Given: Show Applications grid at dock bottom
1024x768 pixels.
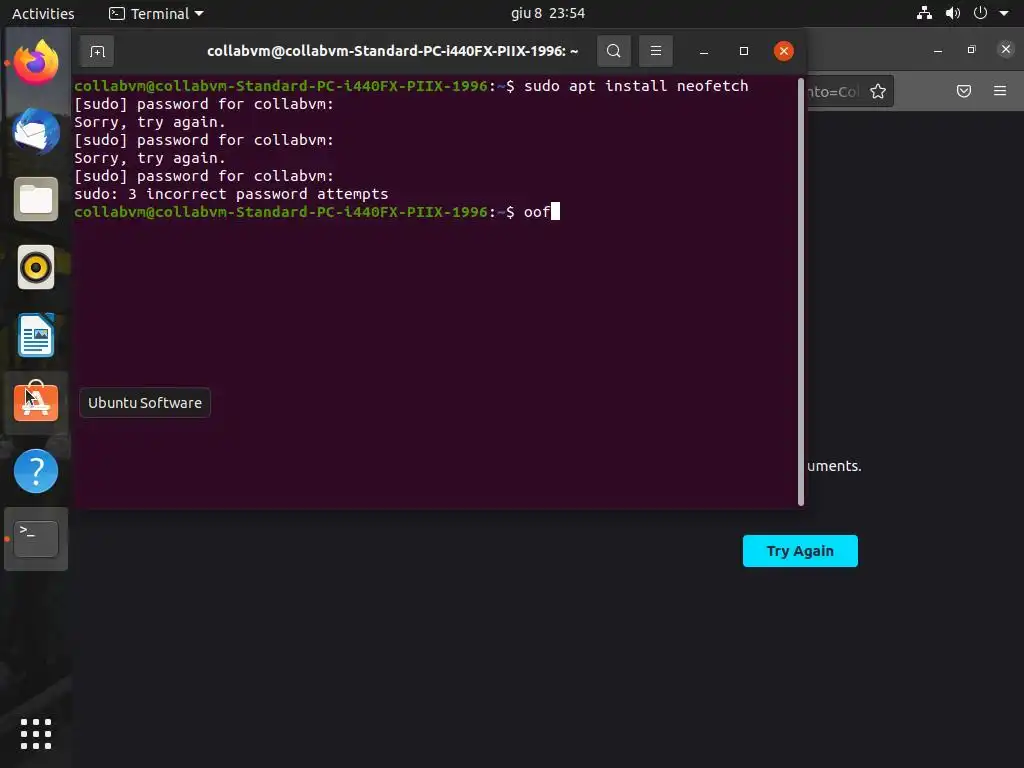Looking at the screenshot, I should [36, 734].
